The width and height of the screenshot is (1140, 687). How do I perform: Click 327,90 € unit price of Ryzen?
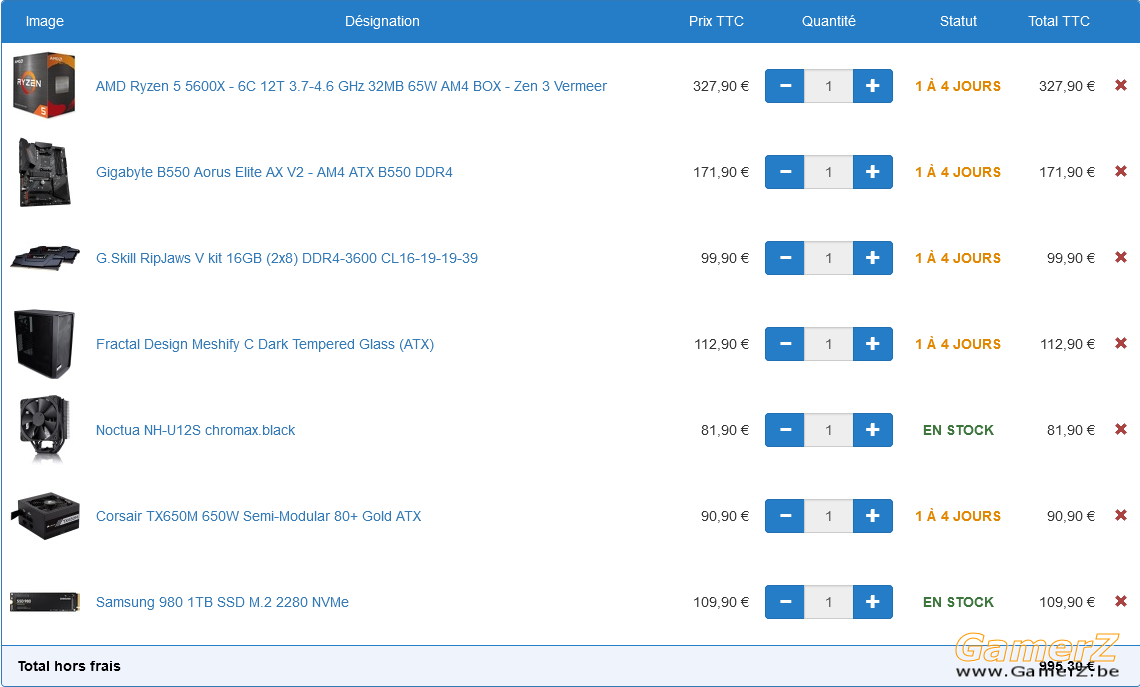coord(720,86)
